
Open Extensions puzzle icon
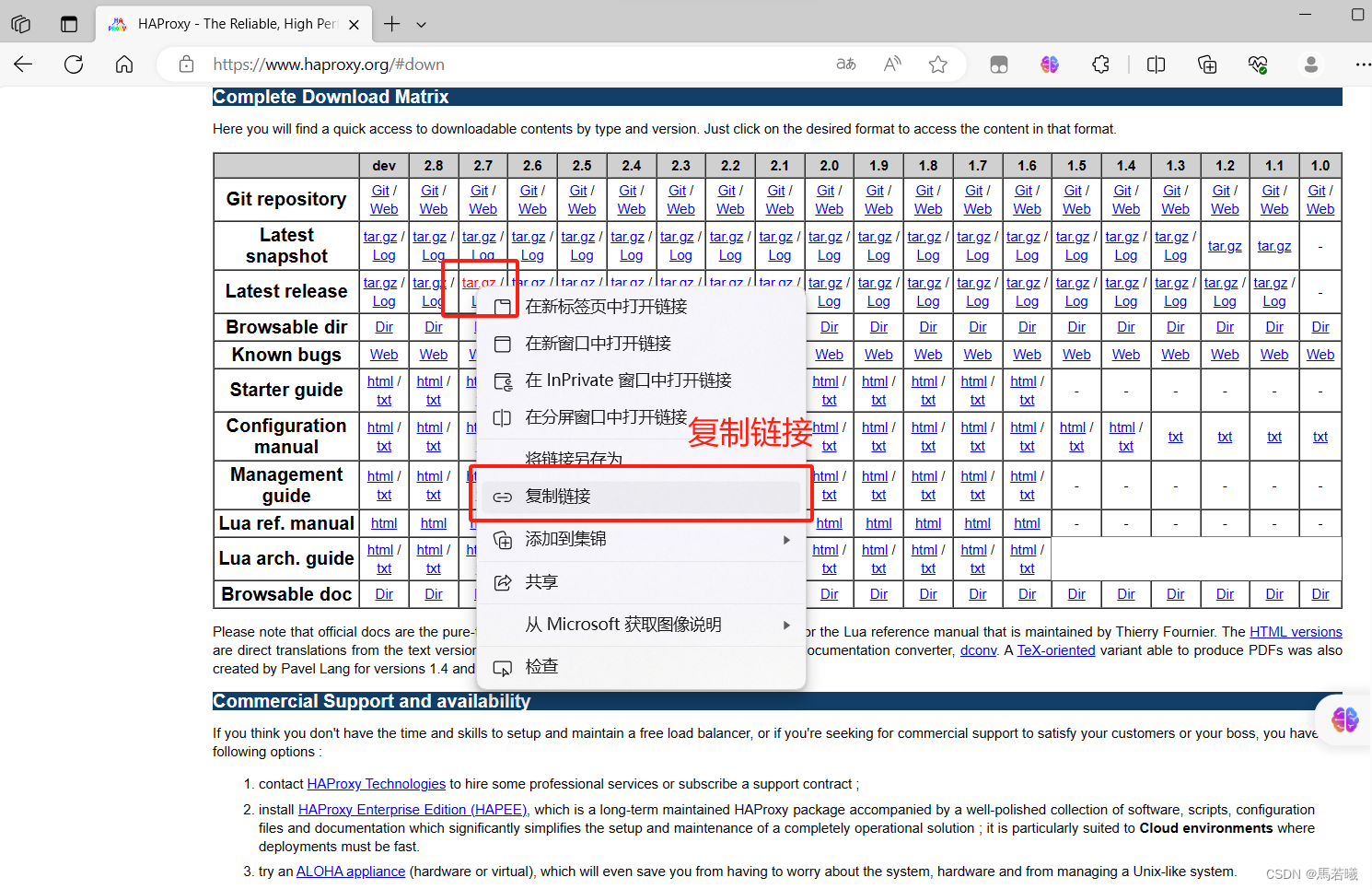click(1100, 64)
